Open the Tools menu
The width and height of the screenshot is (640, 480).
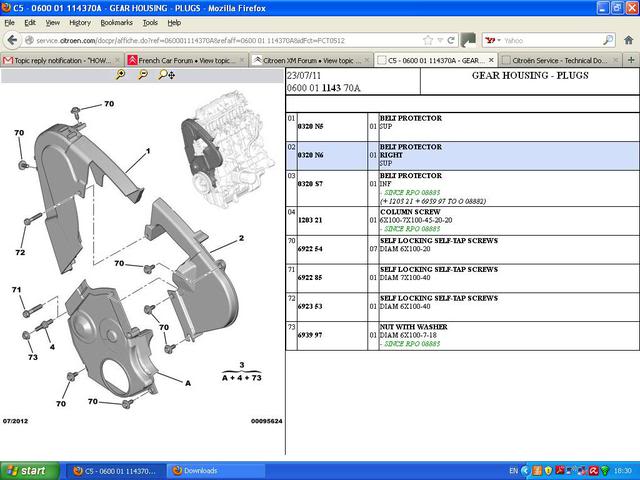(x=150, y=23)
